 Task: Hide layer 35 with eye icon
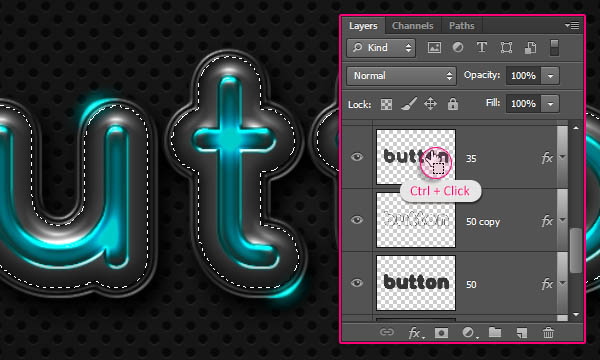357,157
